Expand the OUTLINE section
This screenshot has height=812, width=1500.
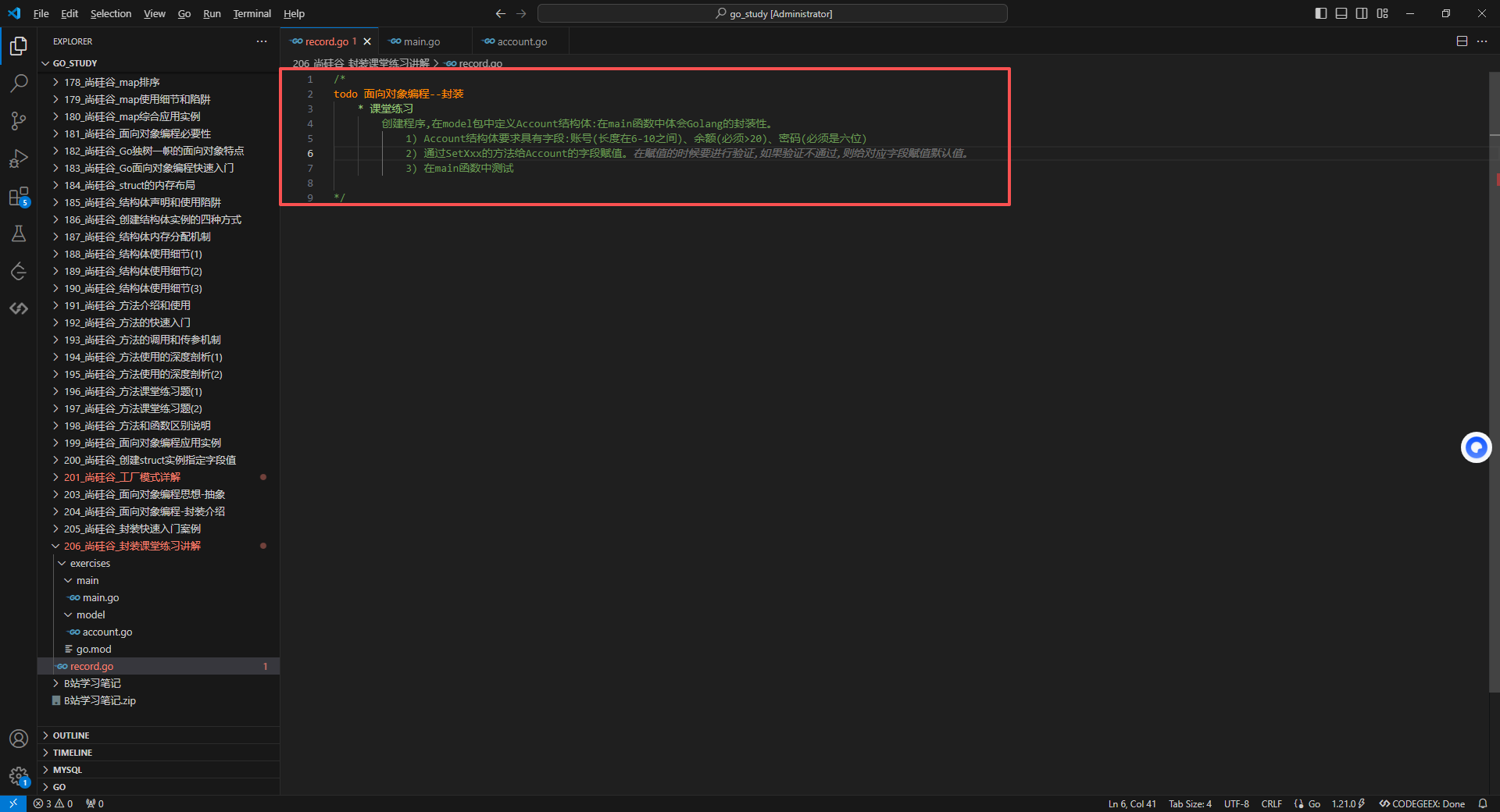[x=159, y=735]
